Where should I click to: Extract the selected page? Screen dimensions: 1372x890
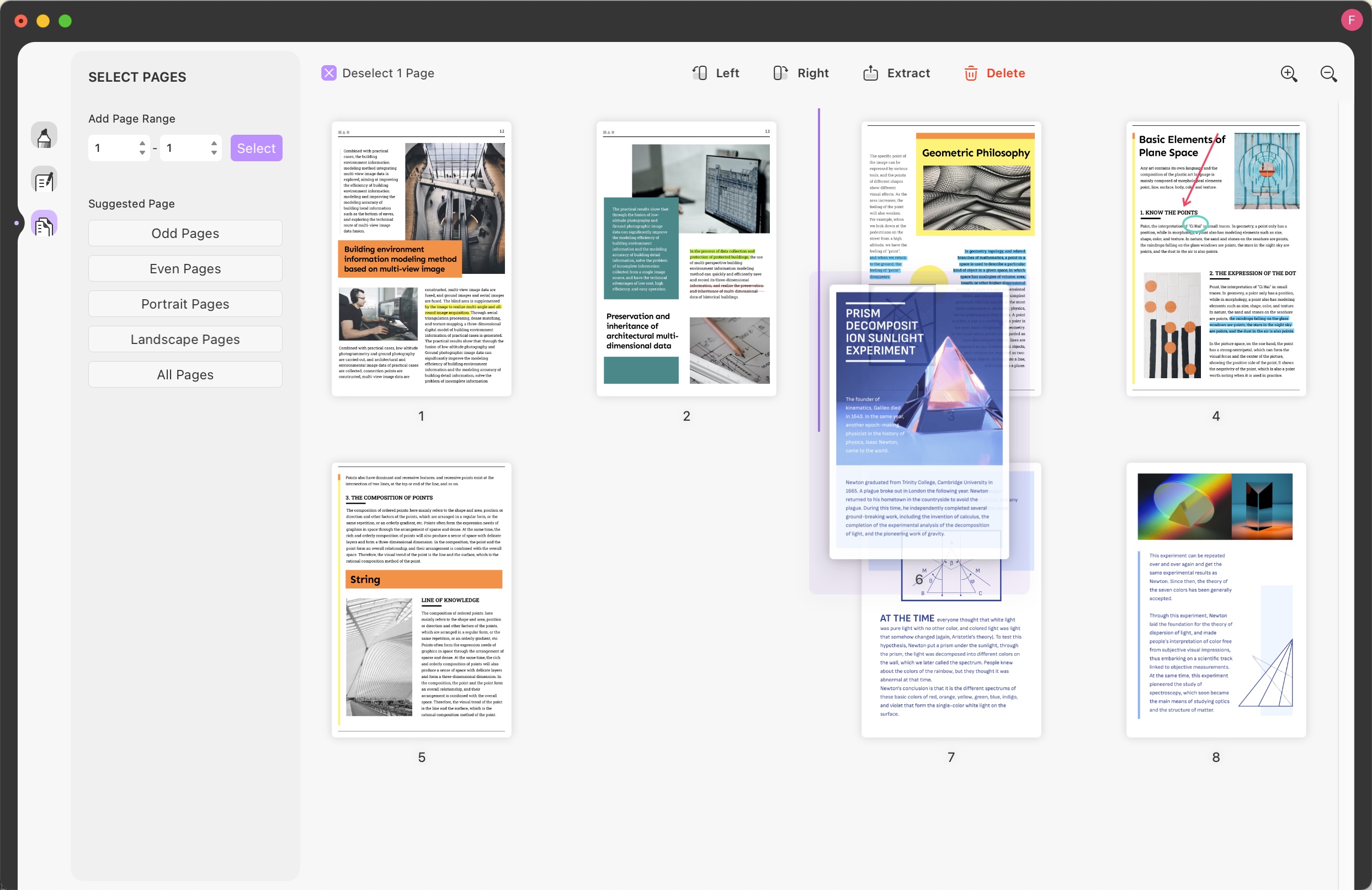[x=896, y=73]
